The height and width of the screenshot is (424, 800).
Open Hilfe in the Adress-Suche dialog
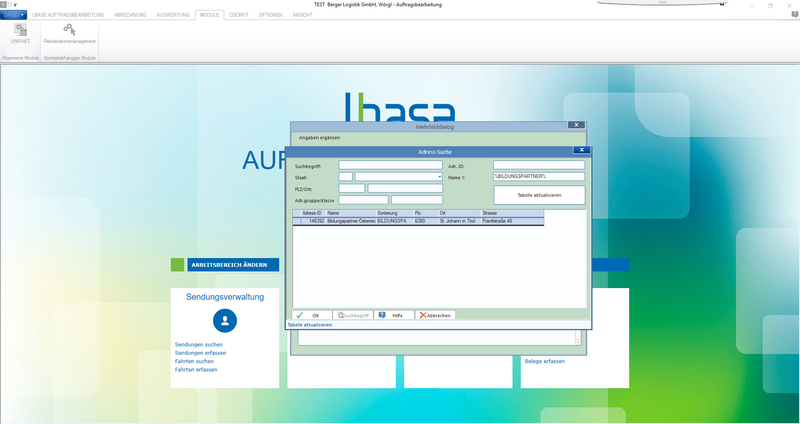coord(394,315)
